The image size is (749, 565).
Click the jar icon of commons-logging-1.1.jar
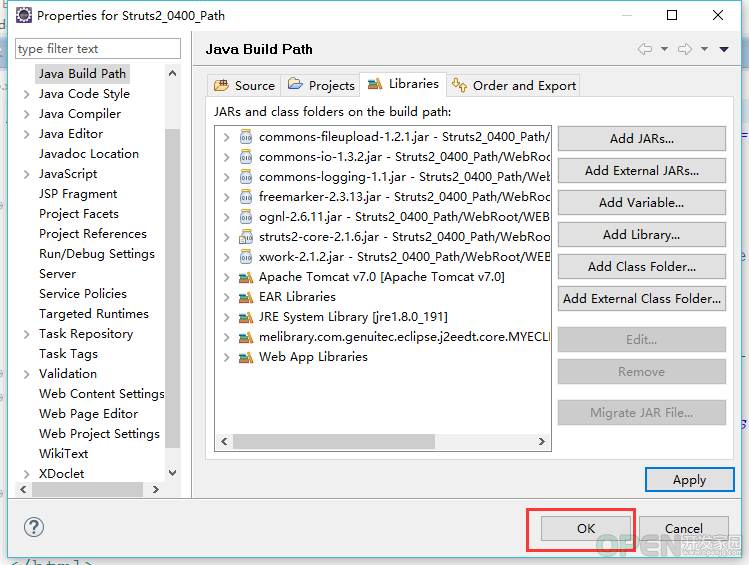coord(246,177)
